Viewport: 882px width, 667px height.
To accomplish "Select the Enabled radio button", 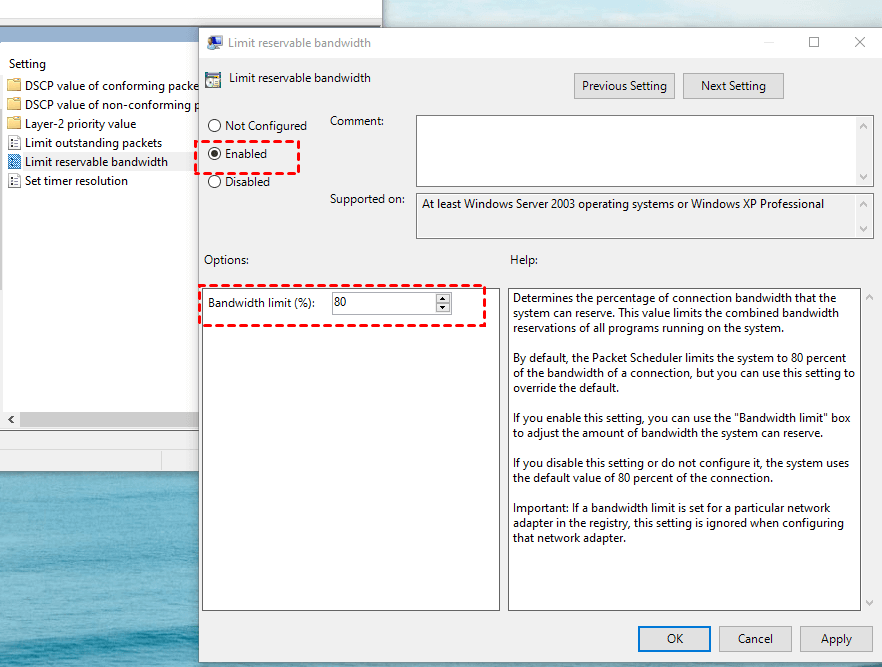I will (214, 154).
